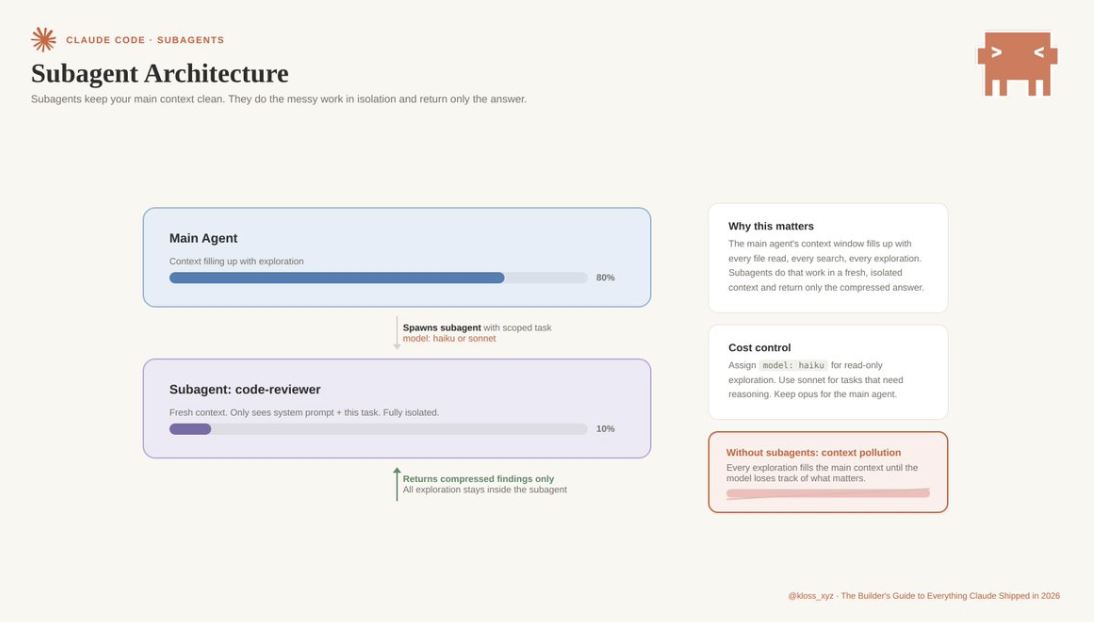Select the Subagent: code-reviewer heading
Image resolution: width=1094 pixels, height=622 pixels.
click(245, 389)
